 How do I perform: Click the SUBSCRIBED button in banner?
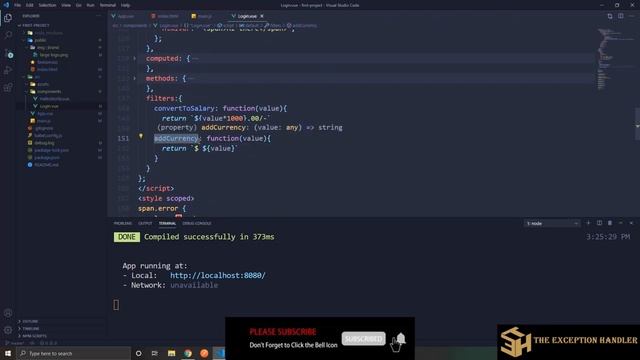point(363,338)
